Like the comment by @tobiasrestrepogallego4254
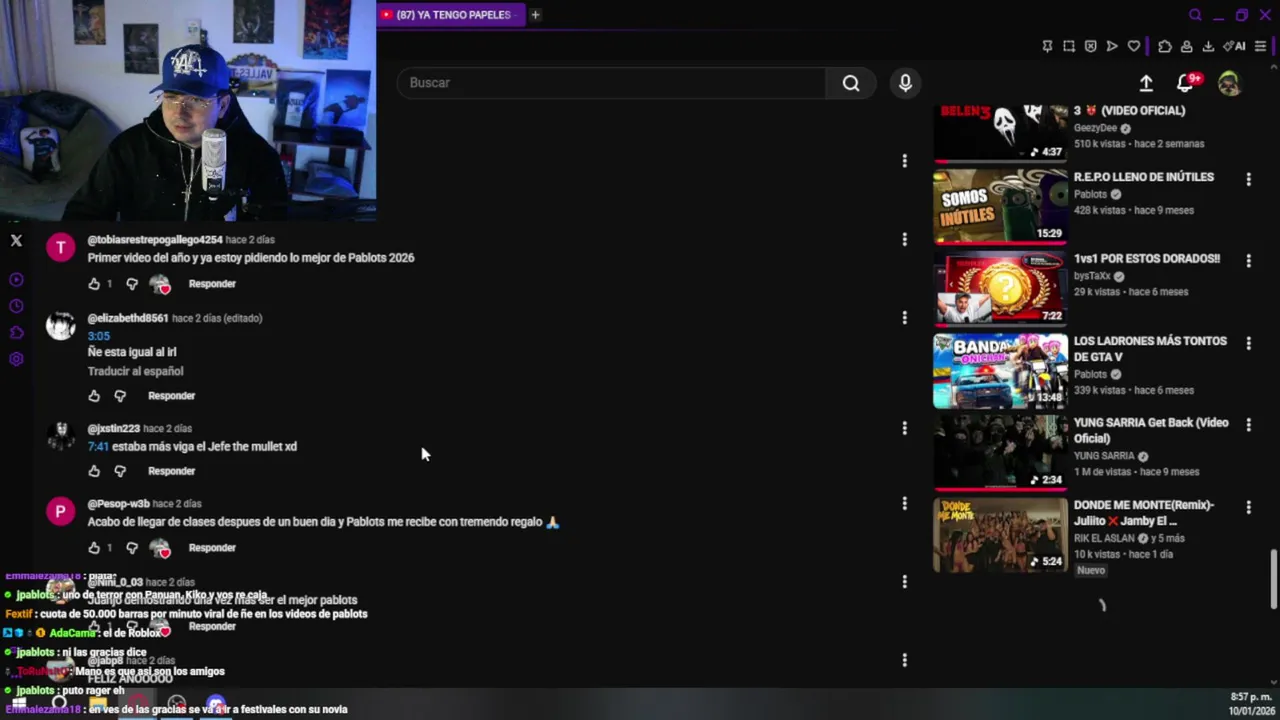Image resolution: width=1280 pixels, height=720 pixels. click(94, 284)
